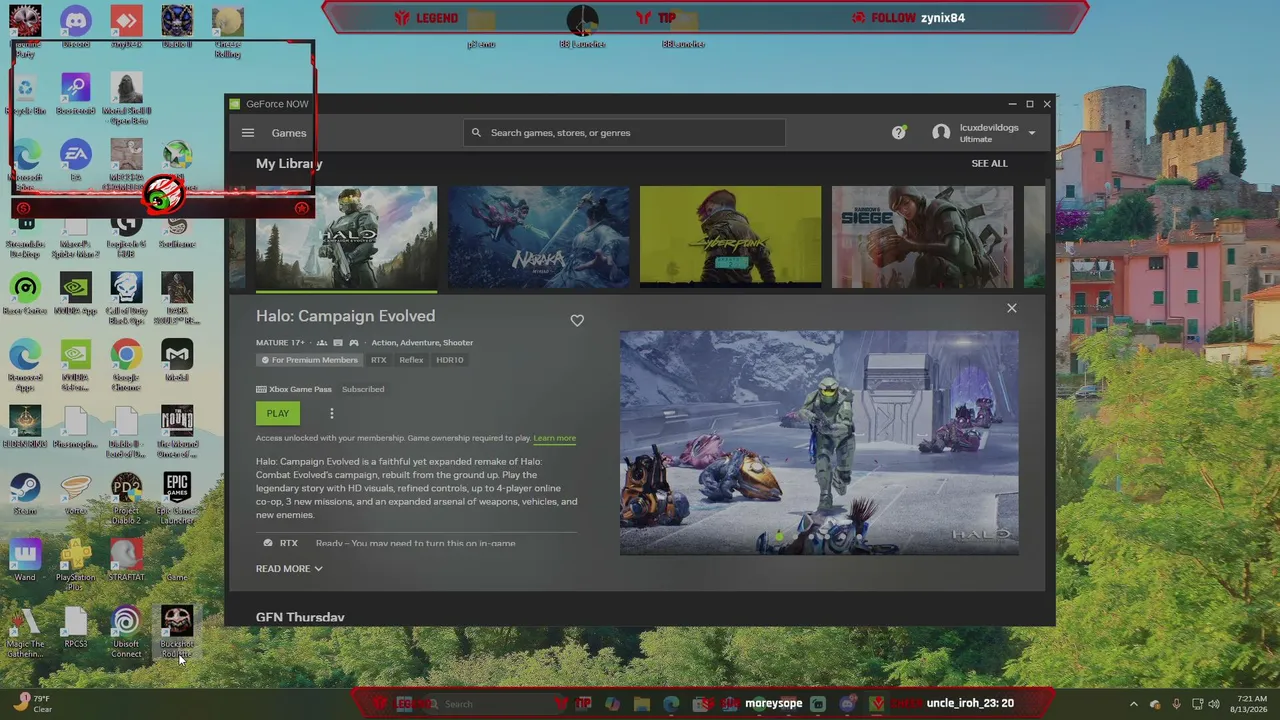Image resolution: width=1280 pixels, height=720 pixels.
Task: Open the weather widget showing 79°F
Action: [31, 704]
